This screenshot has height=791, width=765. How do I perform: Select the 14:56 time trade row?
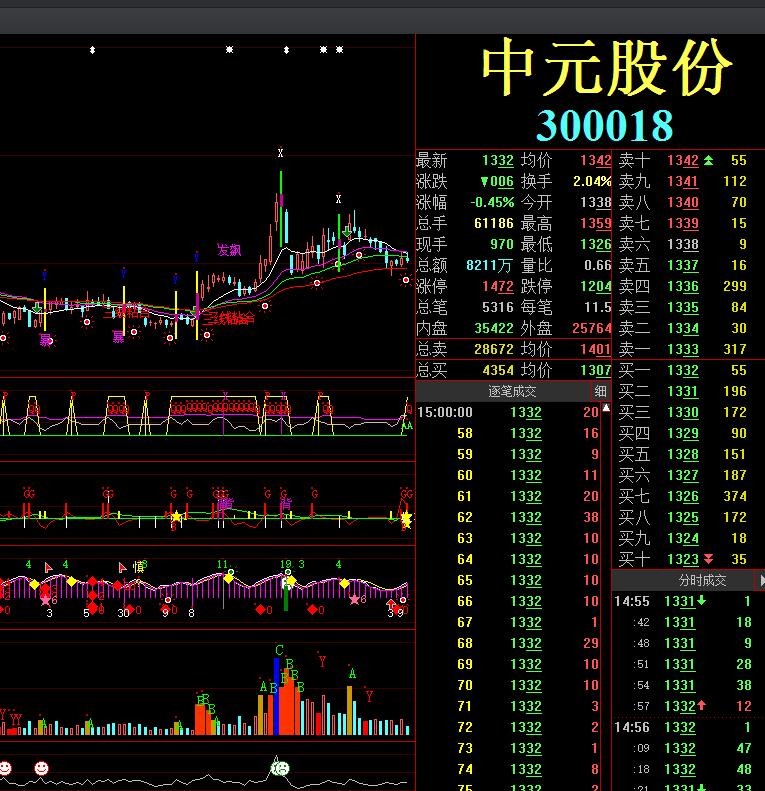click(683, 727)
